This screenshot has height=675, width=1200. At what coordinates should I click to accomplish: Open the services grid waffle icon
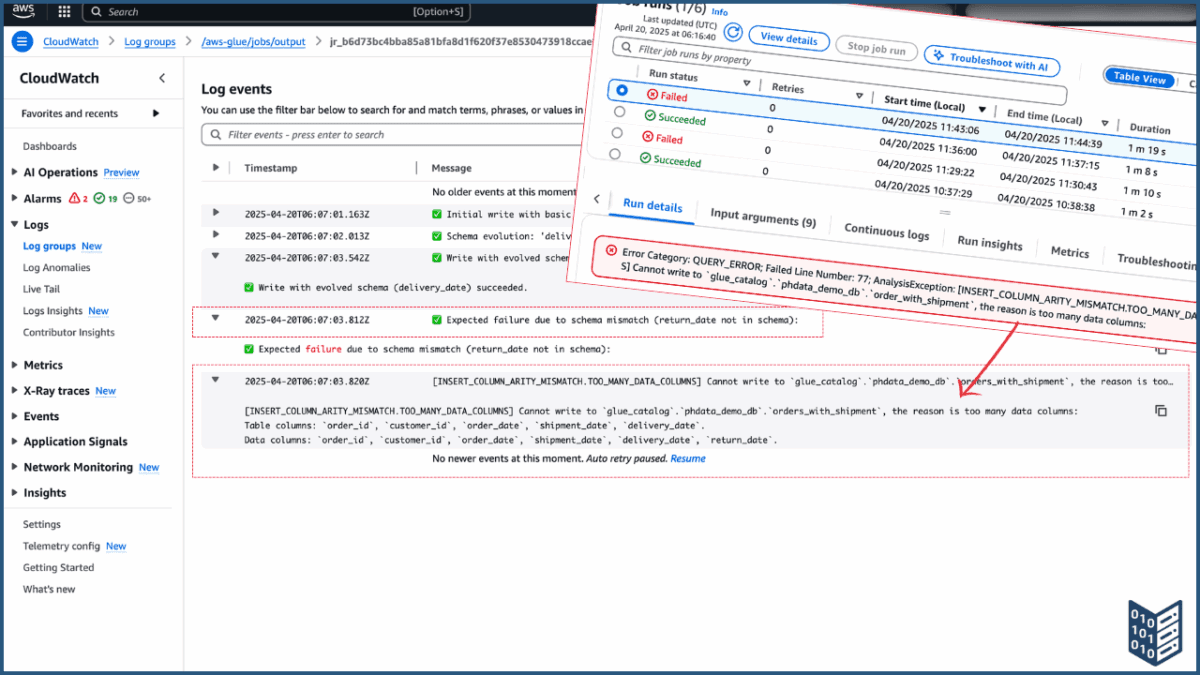pos(62,12)
